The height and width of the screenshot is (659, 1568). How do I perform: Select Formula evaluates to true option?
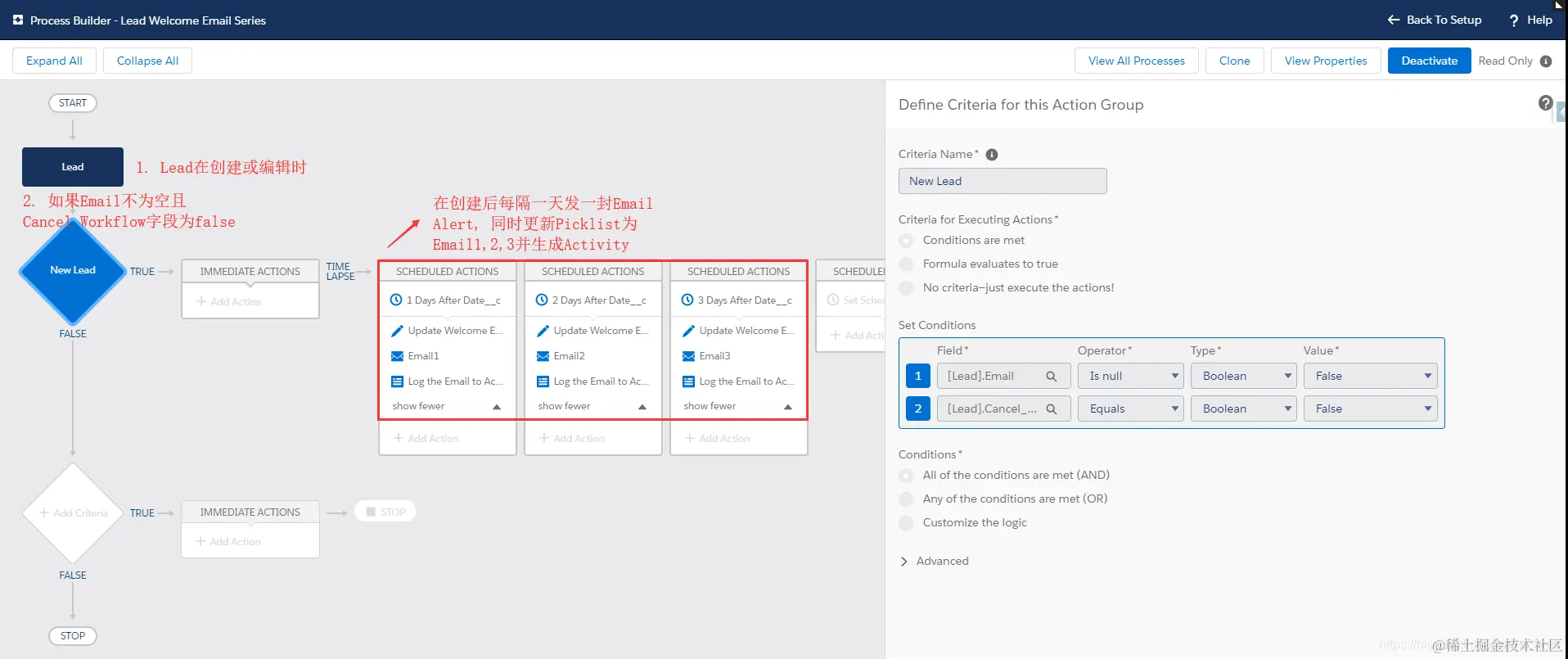pyautogui.click(x=906, y=264)
